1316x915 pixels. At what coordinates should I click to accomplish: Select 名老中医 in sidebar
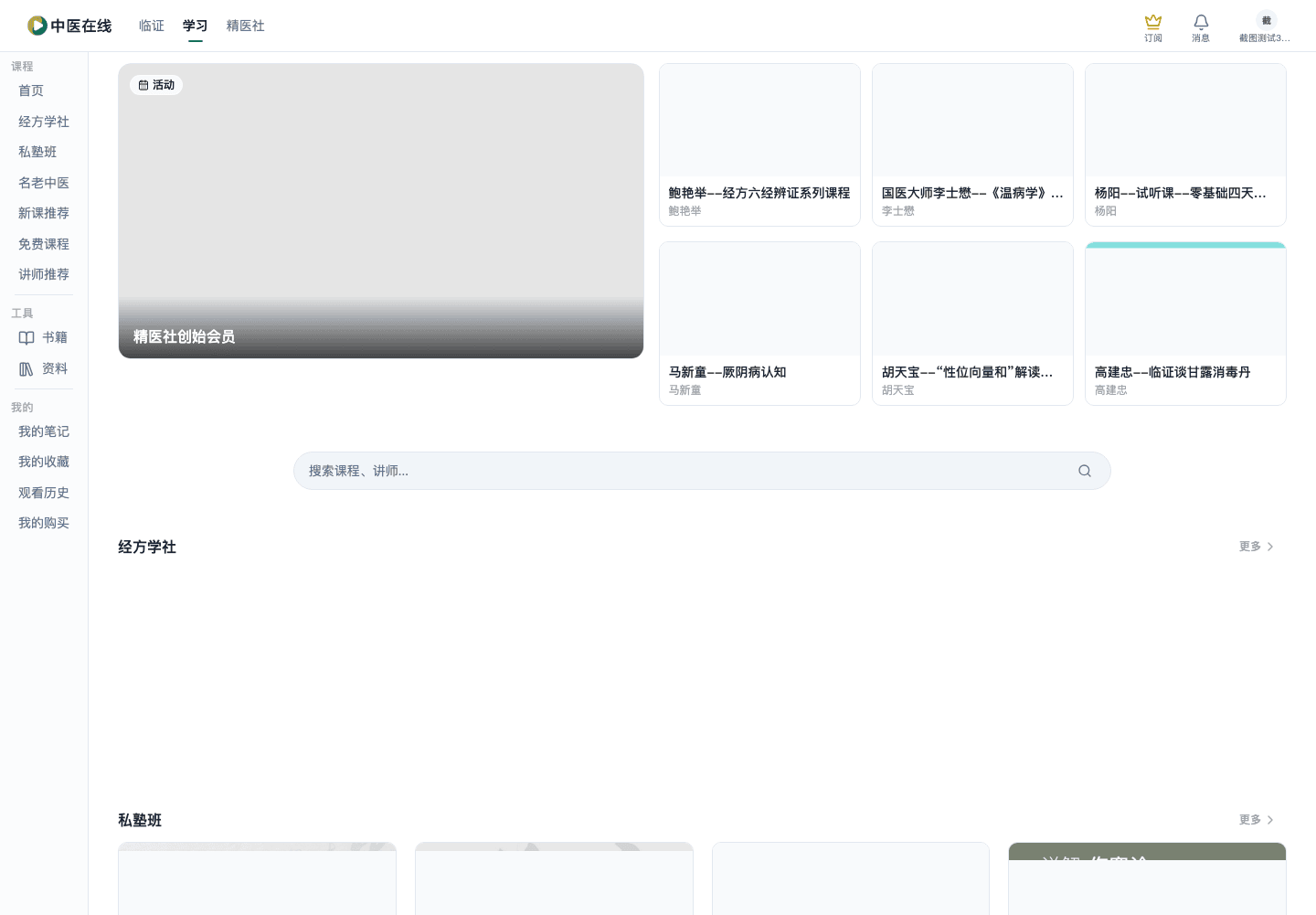(44, 183)
